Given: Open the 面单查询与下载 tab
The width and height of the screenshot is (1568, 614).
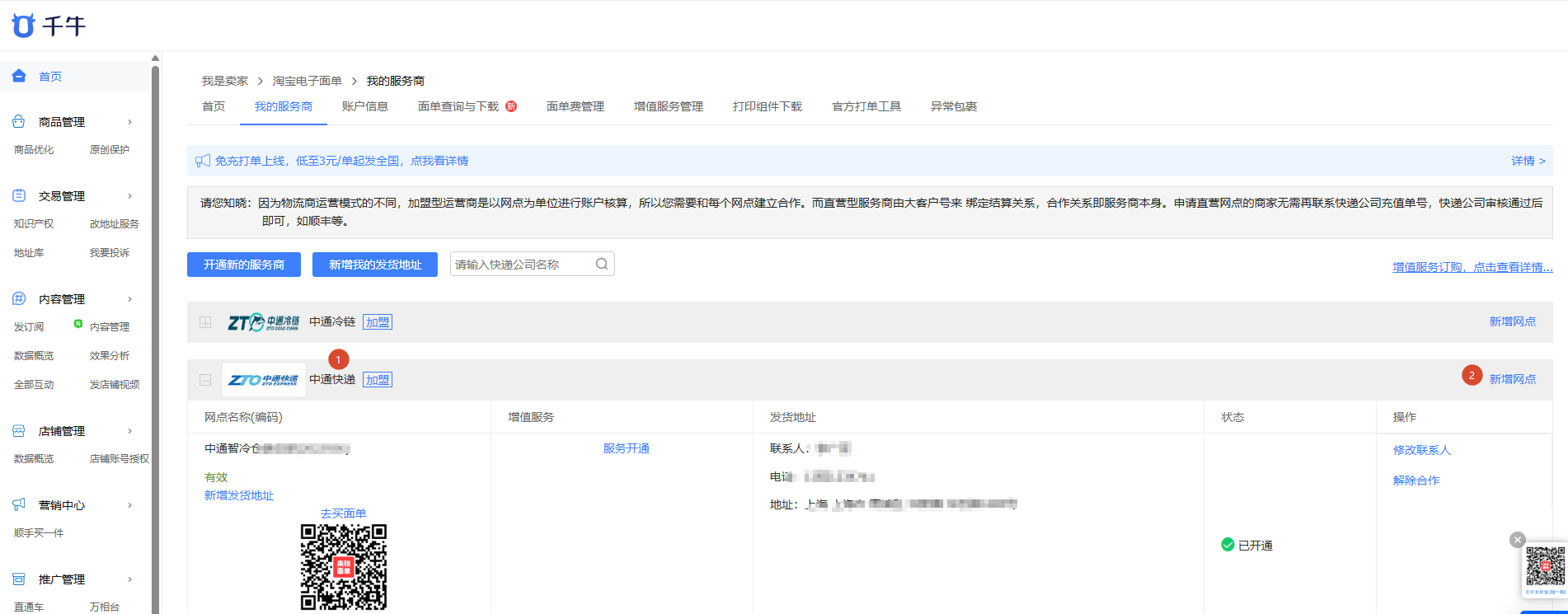Looking at the screenshot, I should [x=458, y=106].
